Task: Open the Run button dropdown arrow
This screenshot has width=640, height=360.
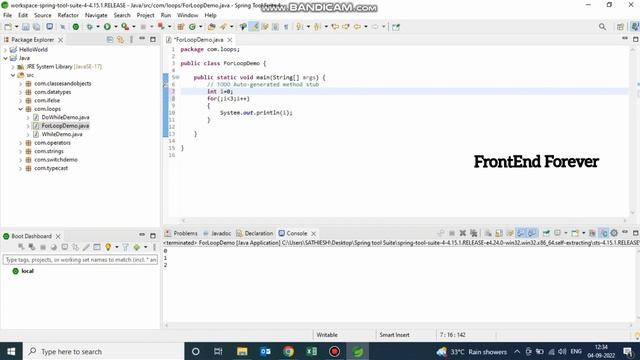Action: coord(116,27)
